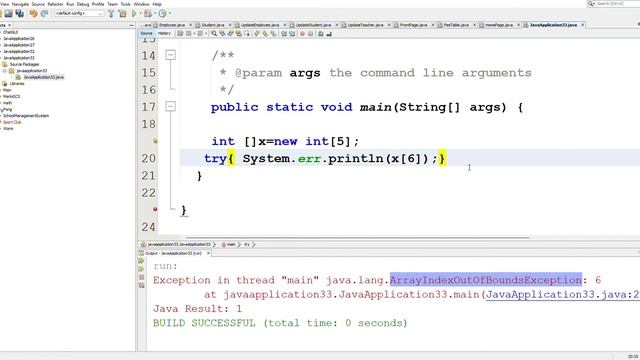Viewport: 640px width, 360px height.
Task: Minimize the Projects panel
Action: 131,25
